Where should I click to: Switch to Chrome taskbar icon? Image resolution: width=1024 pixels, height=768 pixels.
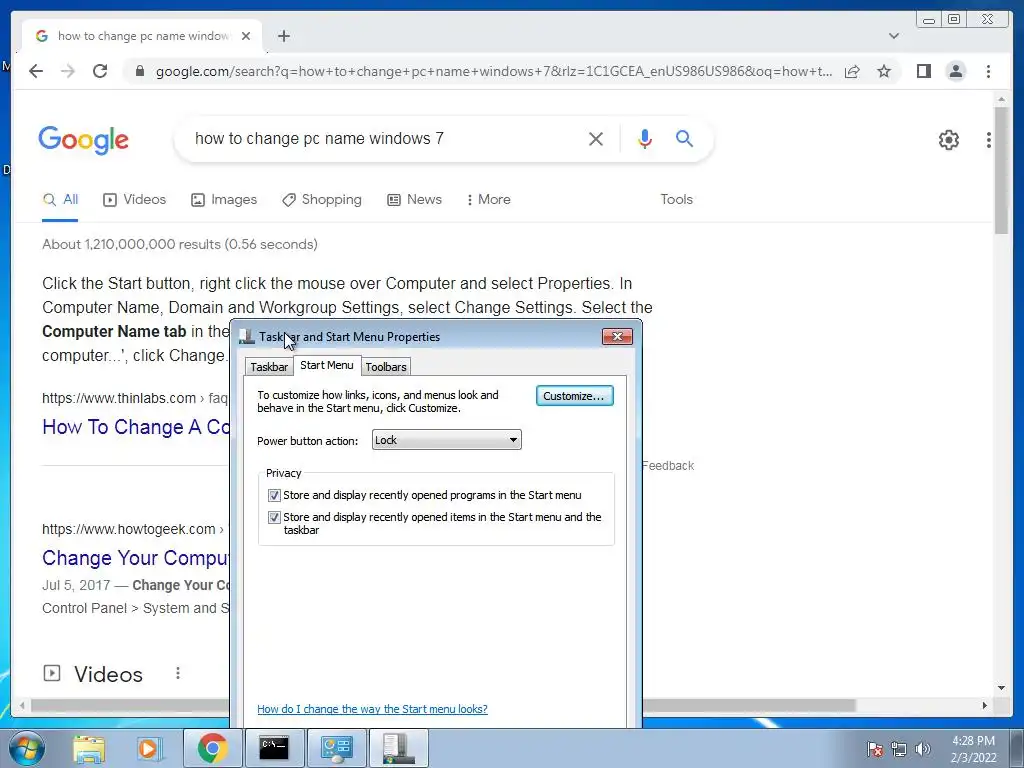coord(212,748)
